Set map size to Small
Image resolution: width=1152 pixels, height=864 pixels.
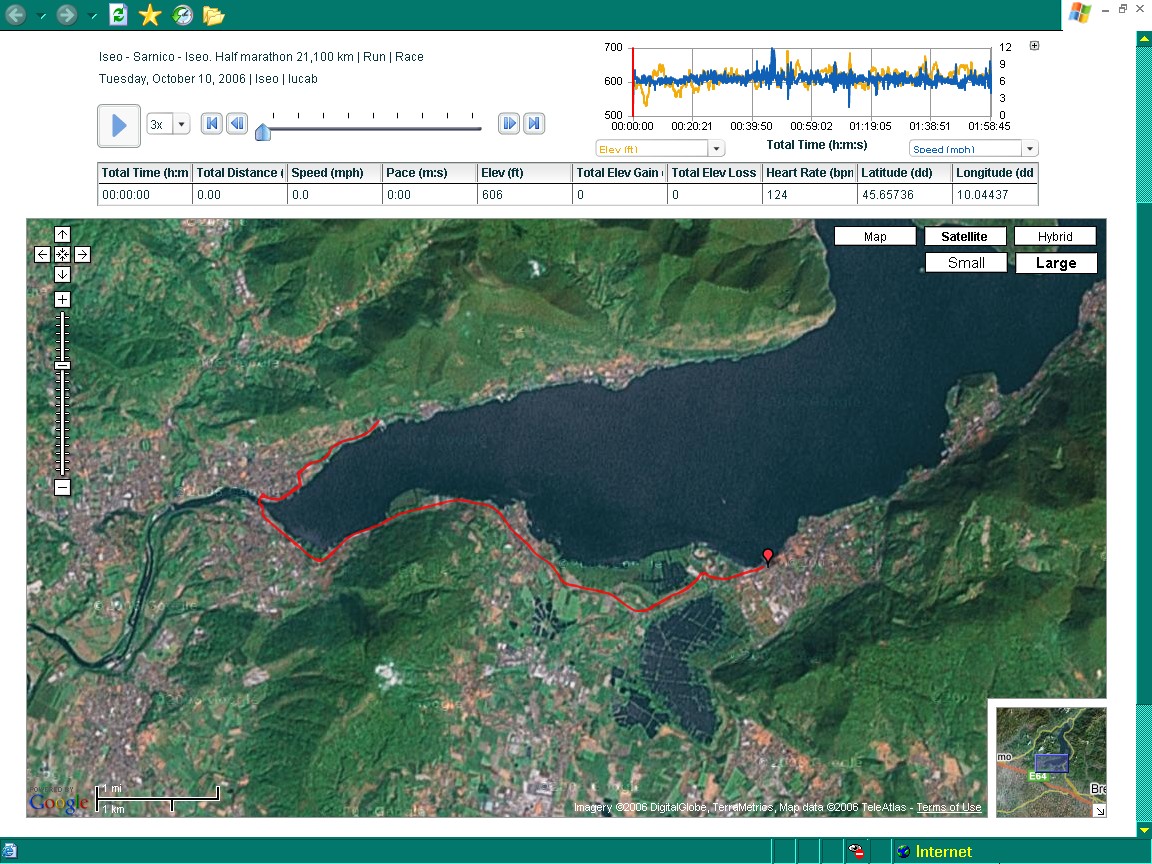tap(966, 263)
